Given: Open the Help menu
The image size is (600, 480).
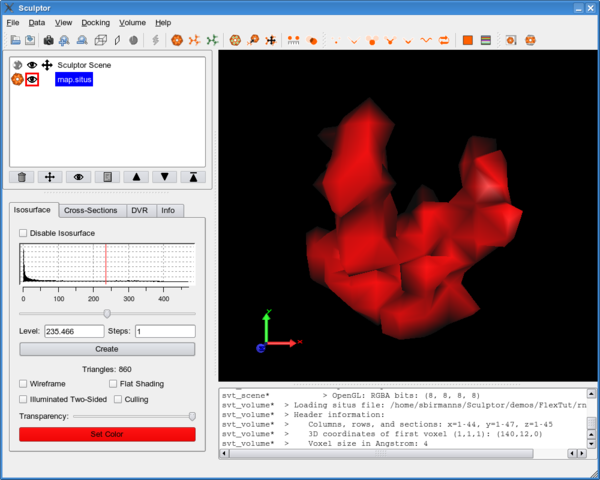Looking at the screenshot, I should click(163, 23).
